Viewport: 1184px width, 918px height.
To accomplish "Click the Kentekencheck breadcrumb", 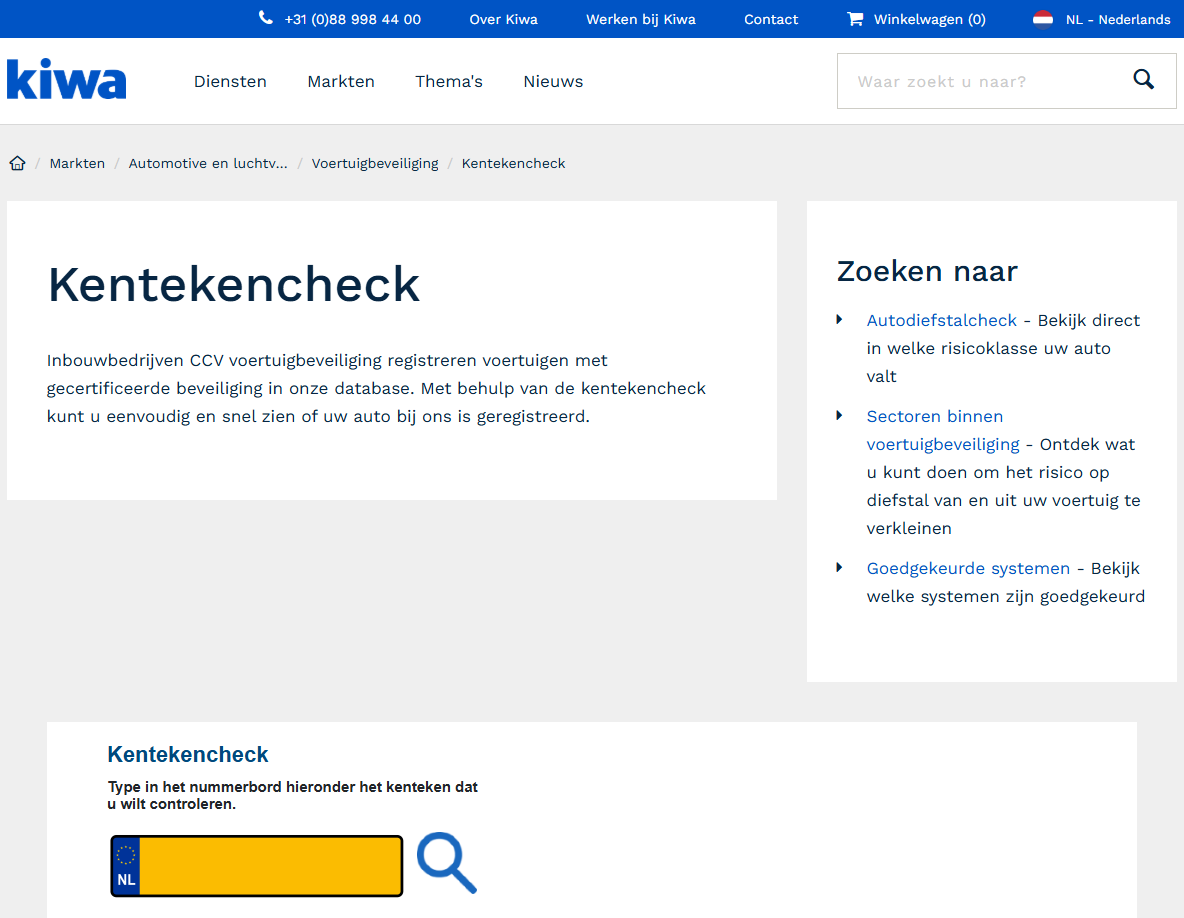I will pyautogui.click(x=513, y=163).
